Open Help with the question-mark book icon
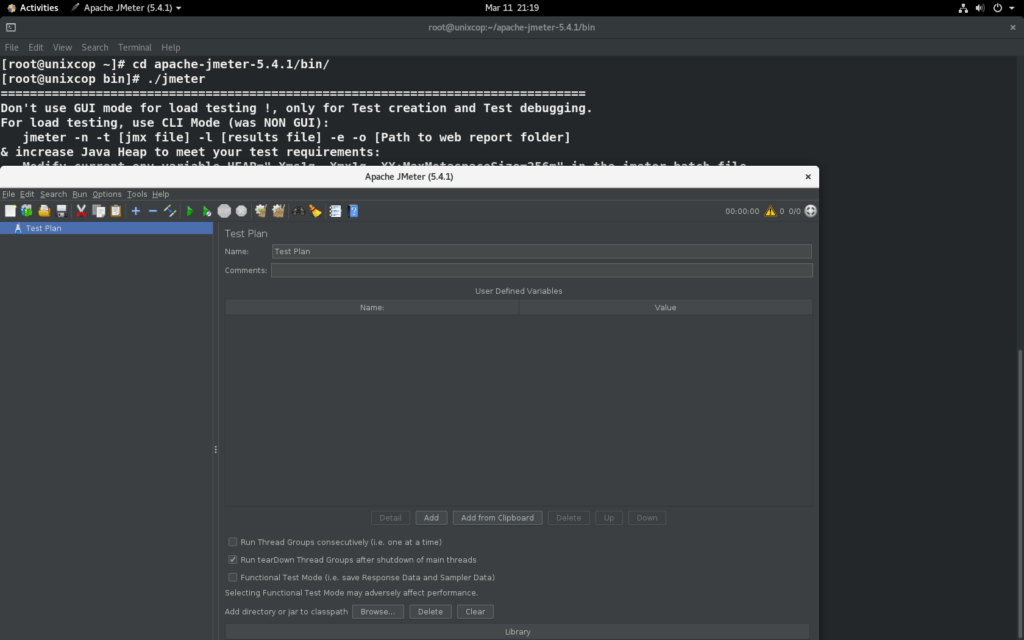This screenshot has height=640, width=1024. click(x=353, y=211)
